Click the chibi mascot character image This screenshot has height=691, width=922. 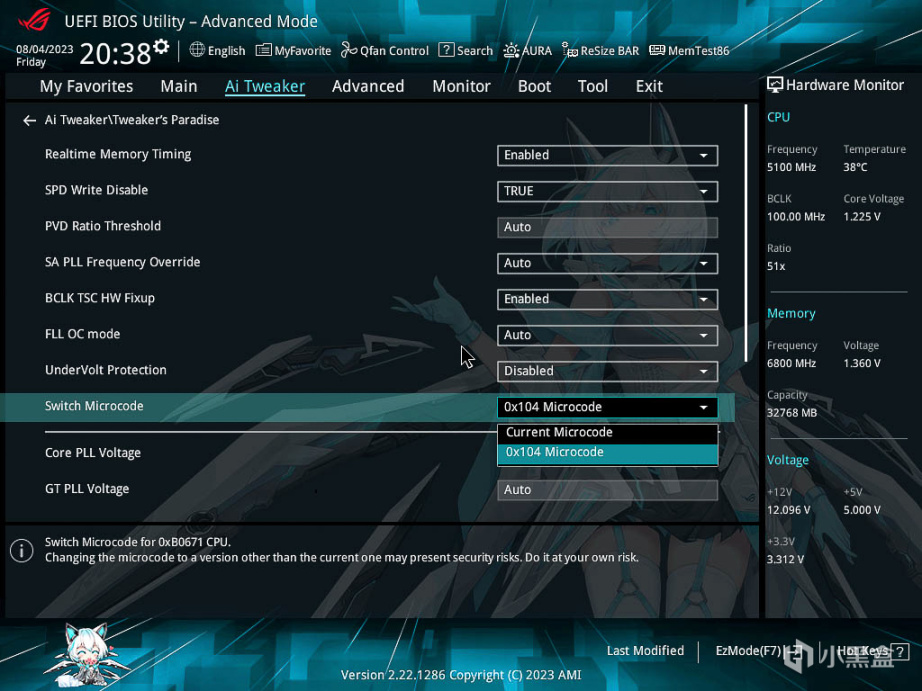88,654
